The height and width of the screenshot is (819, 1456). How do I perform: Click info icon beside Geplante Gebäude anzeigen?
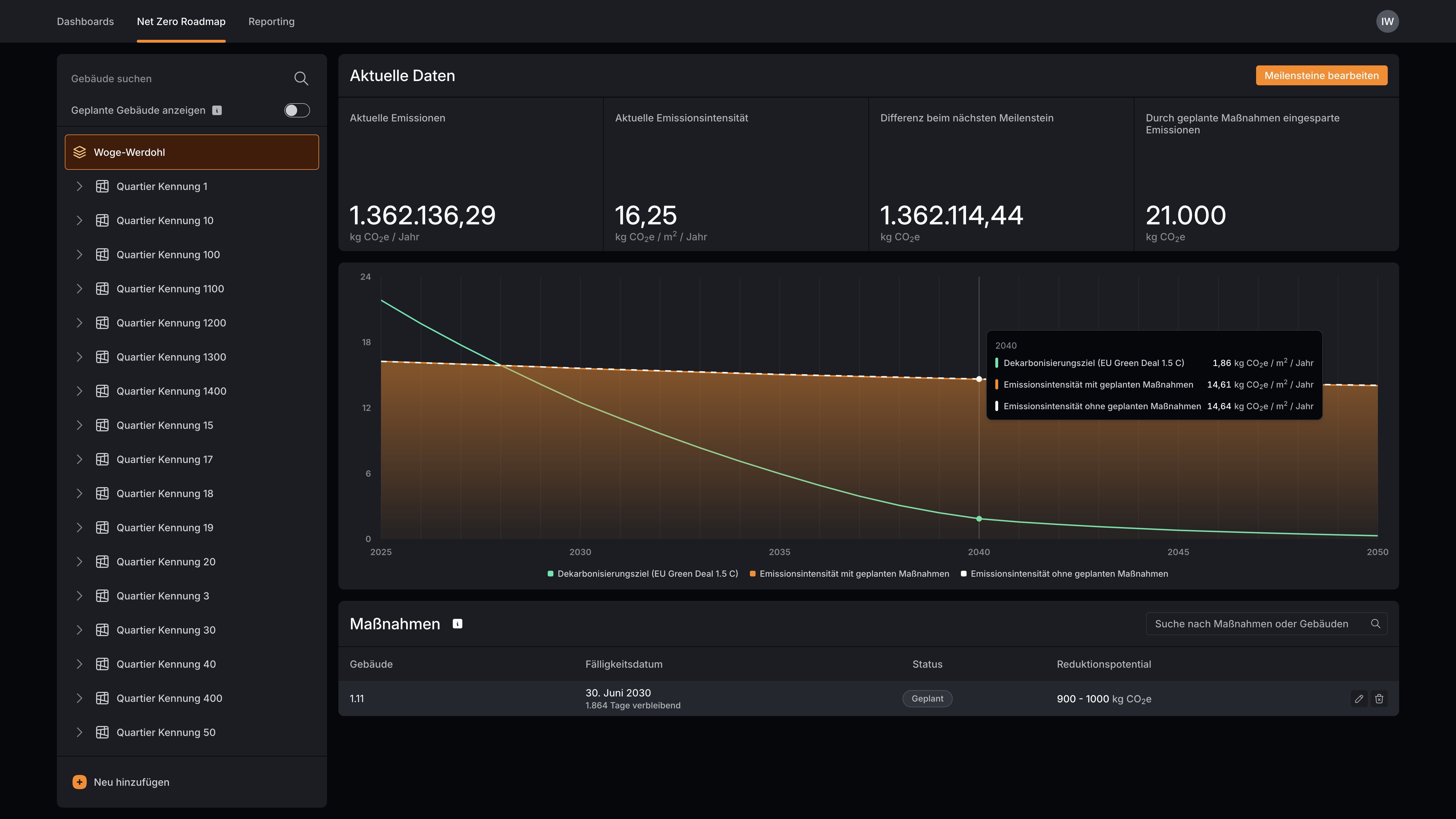217,110
